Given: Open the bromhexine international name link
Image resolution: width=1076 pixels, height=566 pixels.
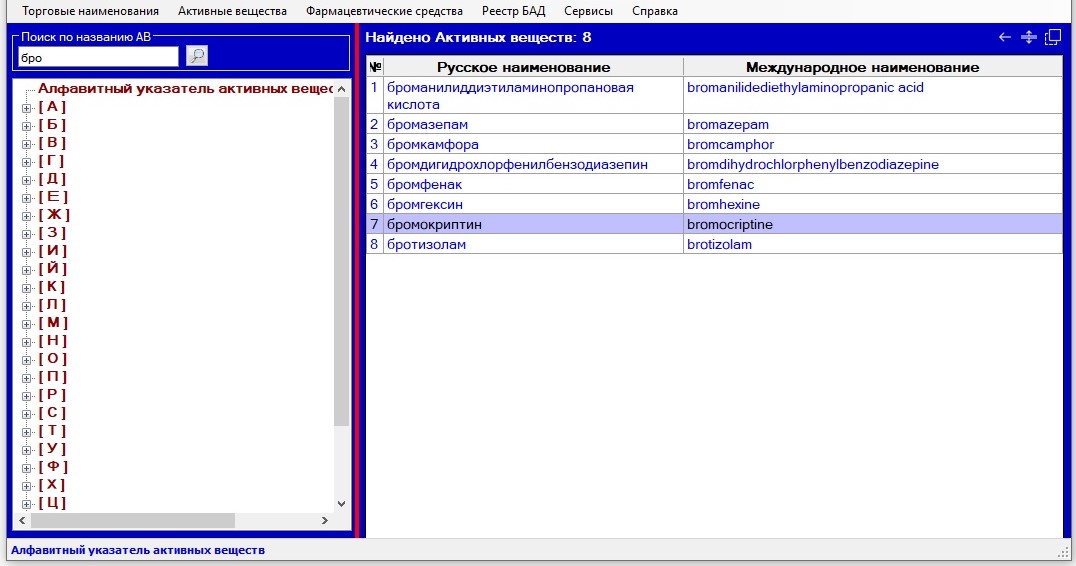Looking at the screenshot, I should (723, 205).
